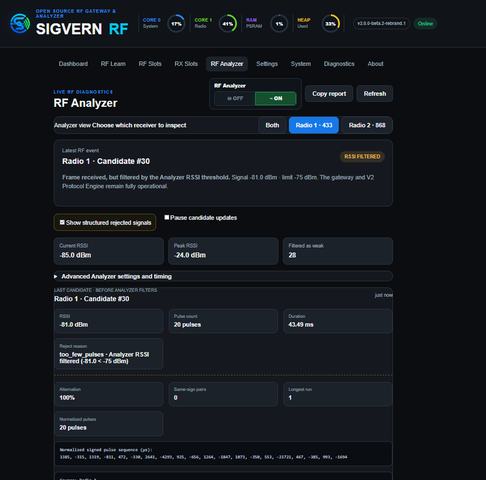Click the Heap used gauge

(x=331, y=24)
